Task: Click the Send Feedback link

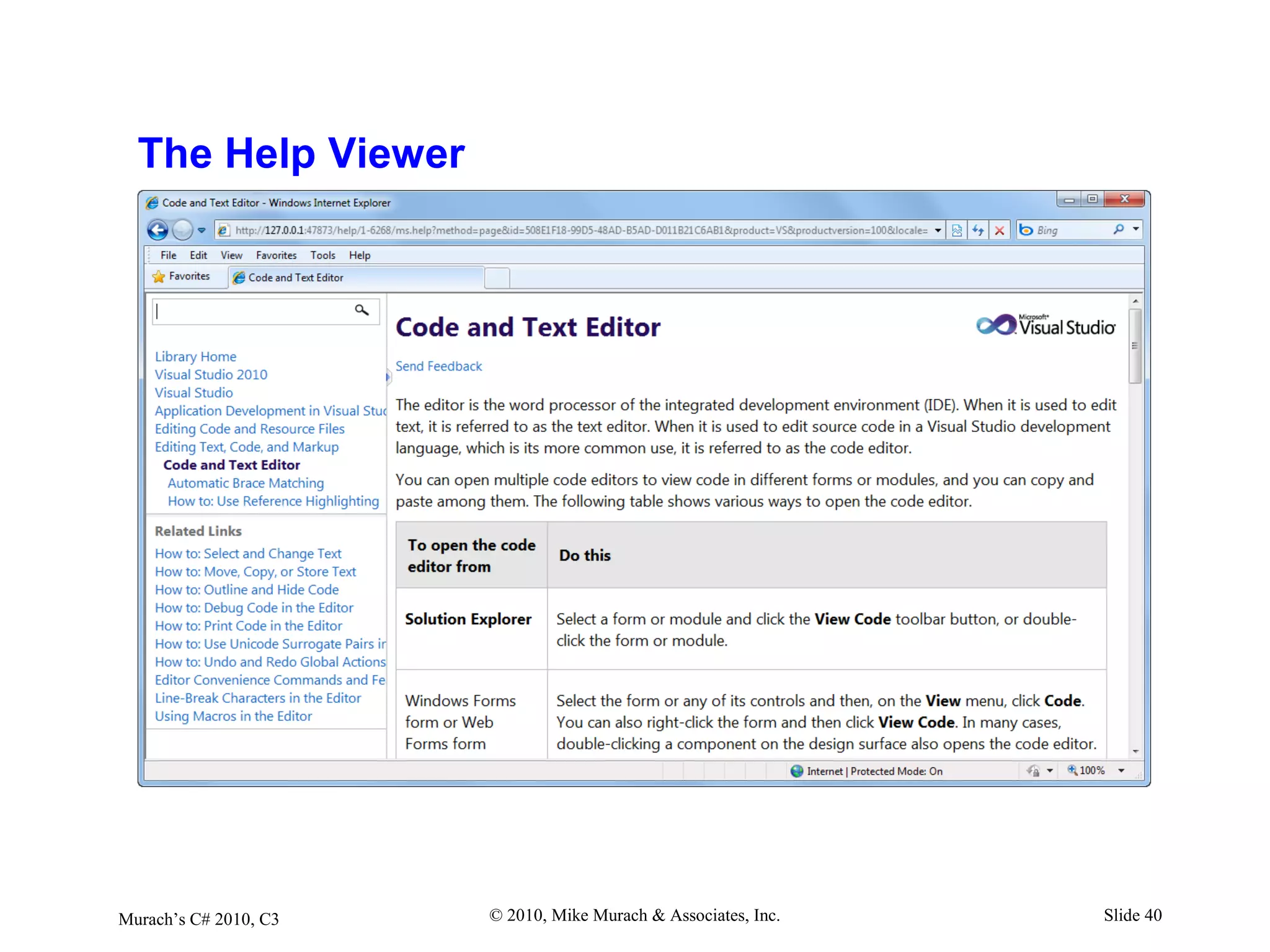Action: point(438,366)
